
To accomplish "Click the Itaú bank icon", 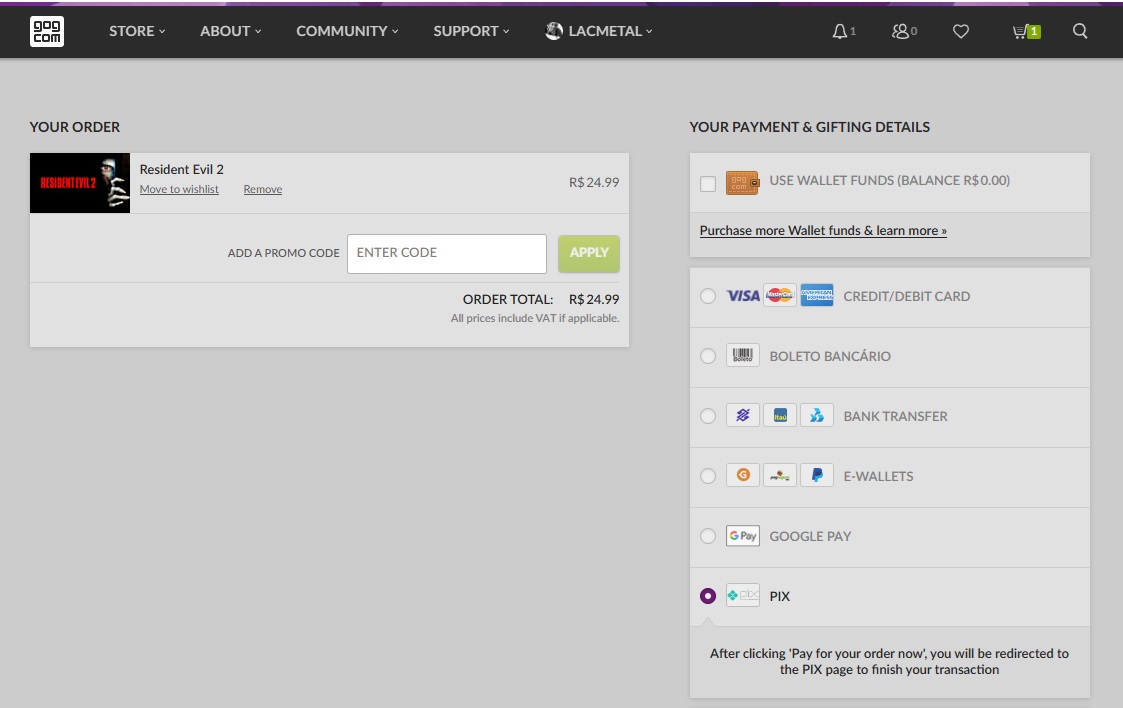I will (x=780, y=415).
